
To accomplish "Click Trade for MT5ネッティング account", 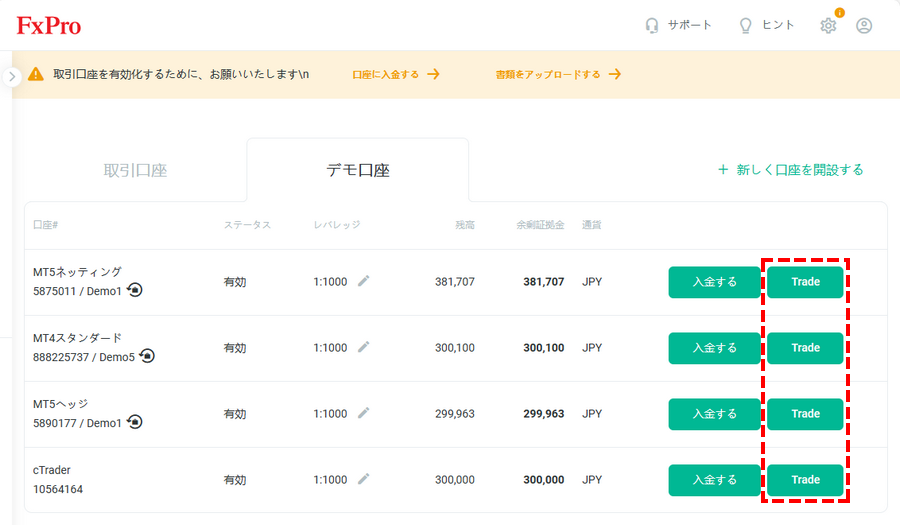I will point(805,282).
